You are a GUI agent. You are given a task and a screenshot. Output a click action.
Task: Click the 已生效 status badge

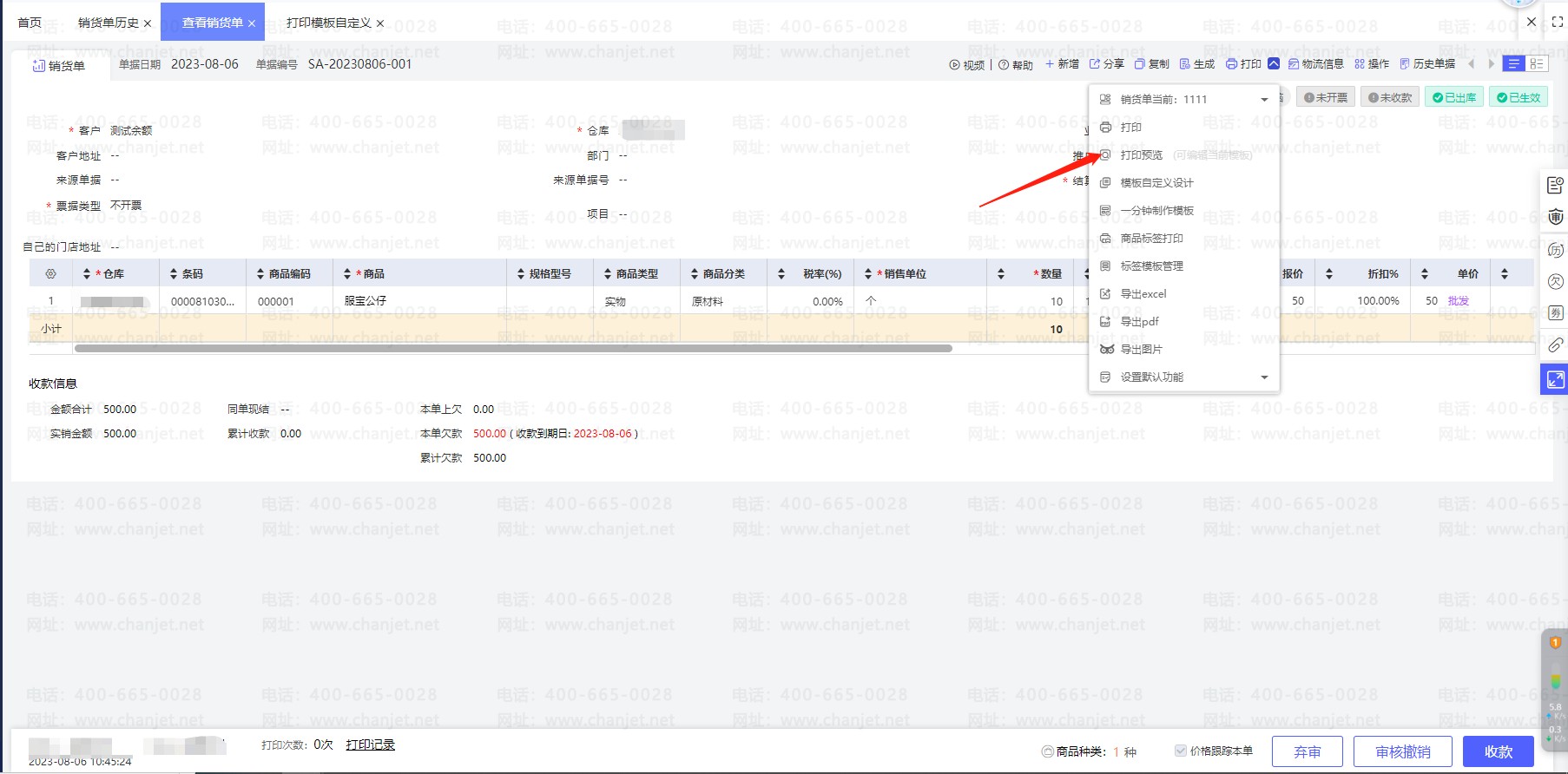tap(1518, 97)
